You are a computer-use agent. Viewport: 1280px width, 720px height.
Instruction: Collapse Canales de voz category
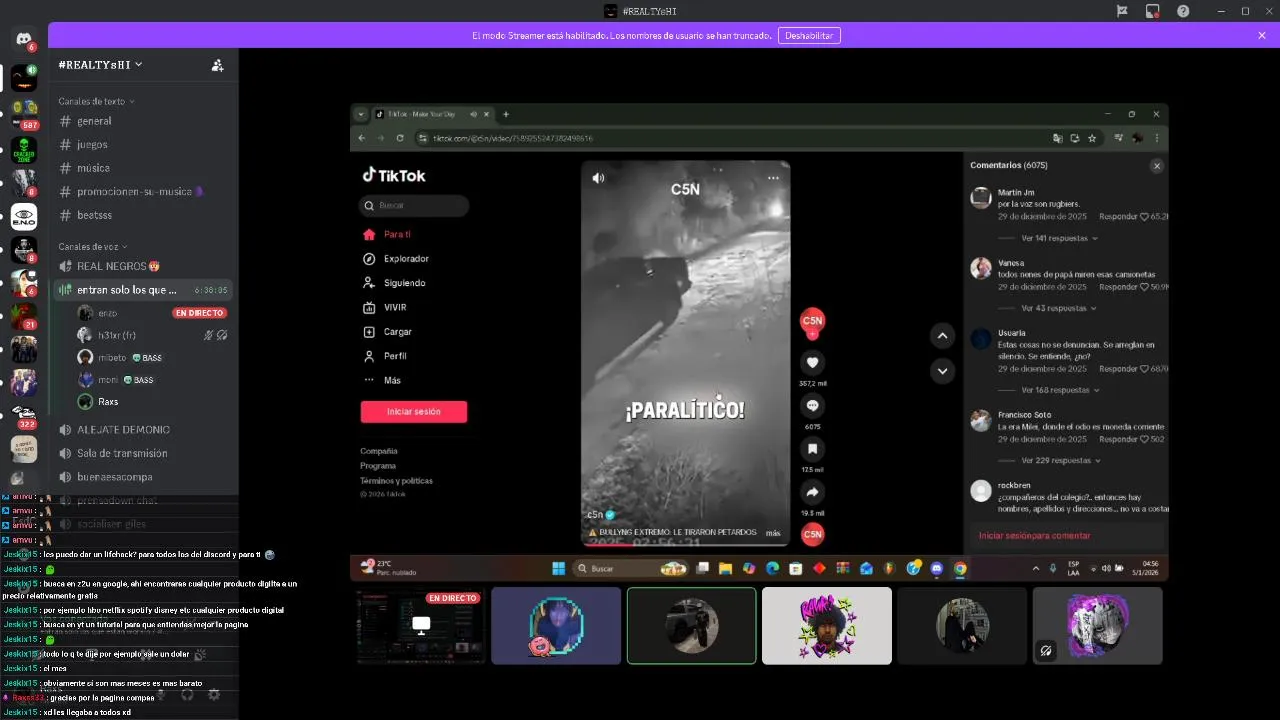click(93, 246)
